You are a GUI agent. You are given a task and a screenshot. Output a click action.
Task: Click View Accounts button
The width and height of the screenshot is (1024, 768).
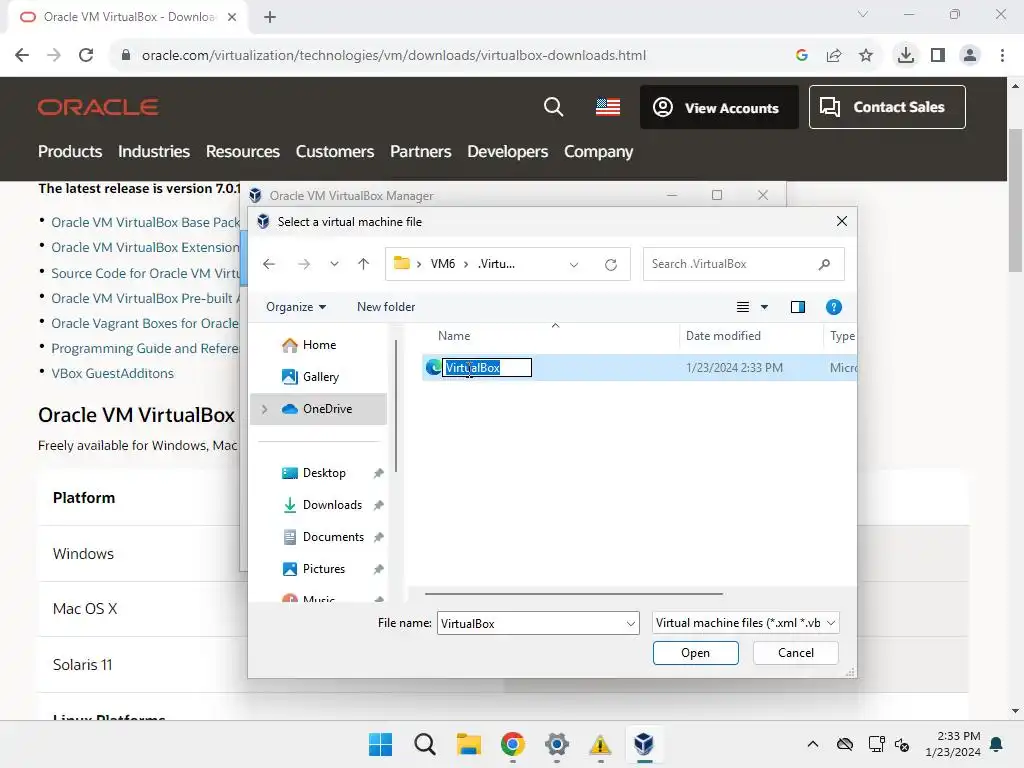coord(719,107)
